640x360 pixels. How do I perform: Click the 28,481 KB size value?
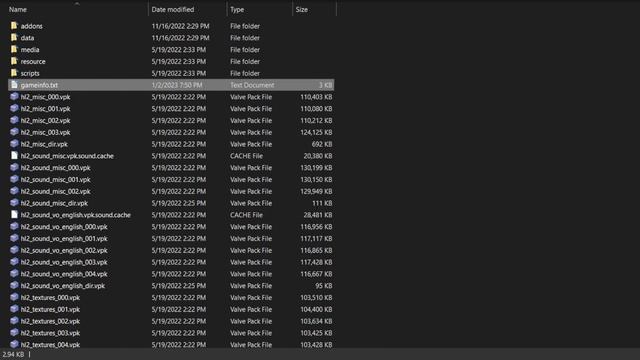click(318, 215)
